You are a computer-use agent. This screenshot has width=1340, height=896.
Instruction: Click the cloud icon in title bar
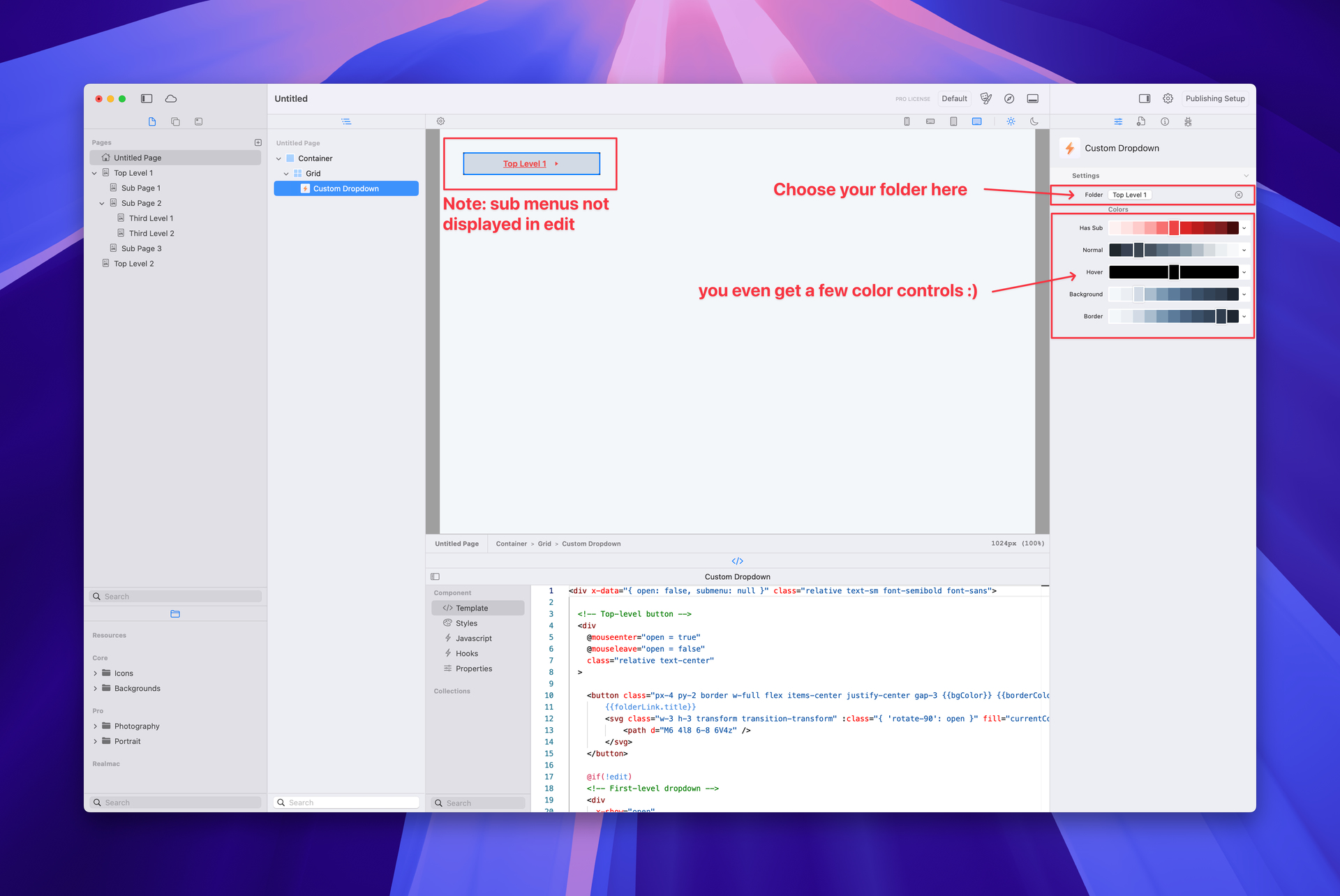click(171, 98)
